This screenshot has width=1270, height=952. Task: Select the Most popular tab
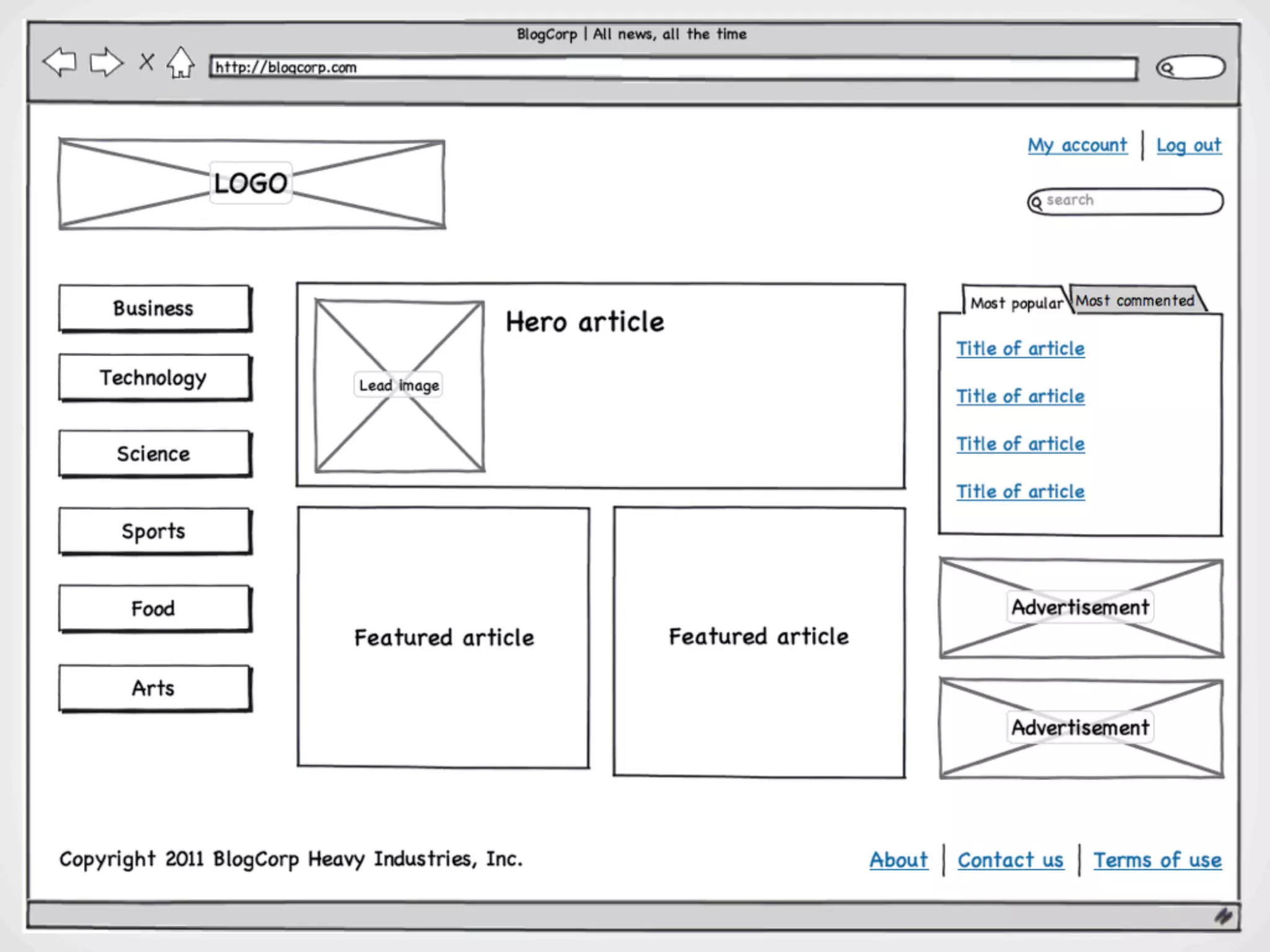coord(1016,303)
